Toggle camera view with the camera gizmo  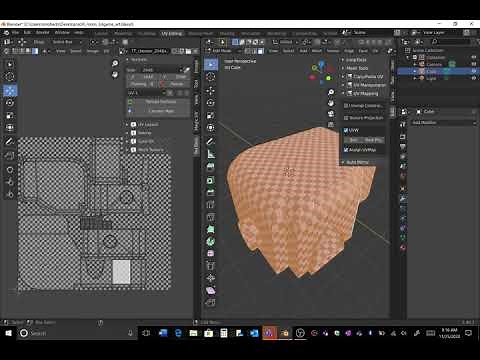331,114
